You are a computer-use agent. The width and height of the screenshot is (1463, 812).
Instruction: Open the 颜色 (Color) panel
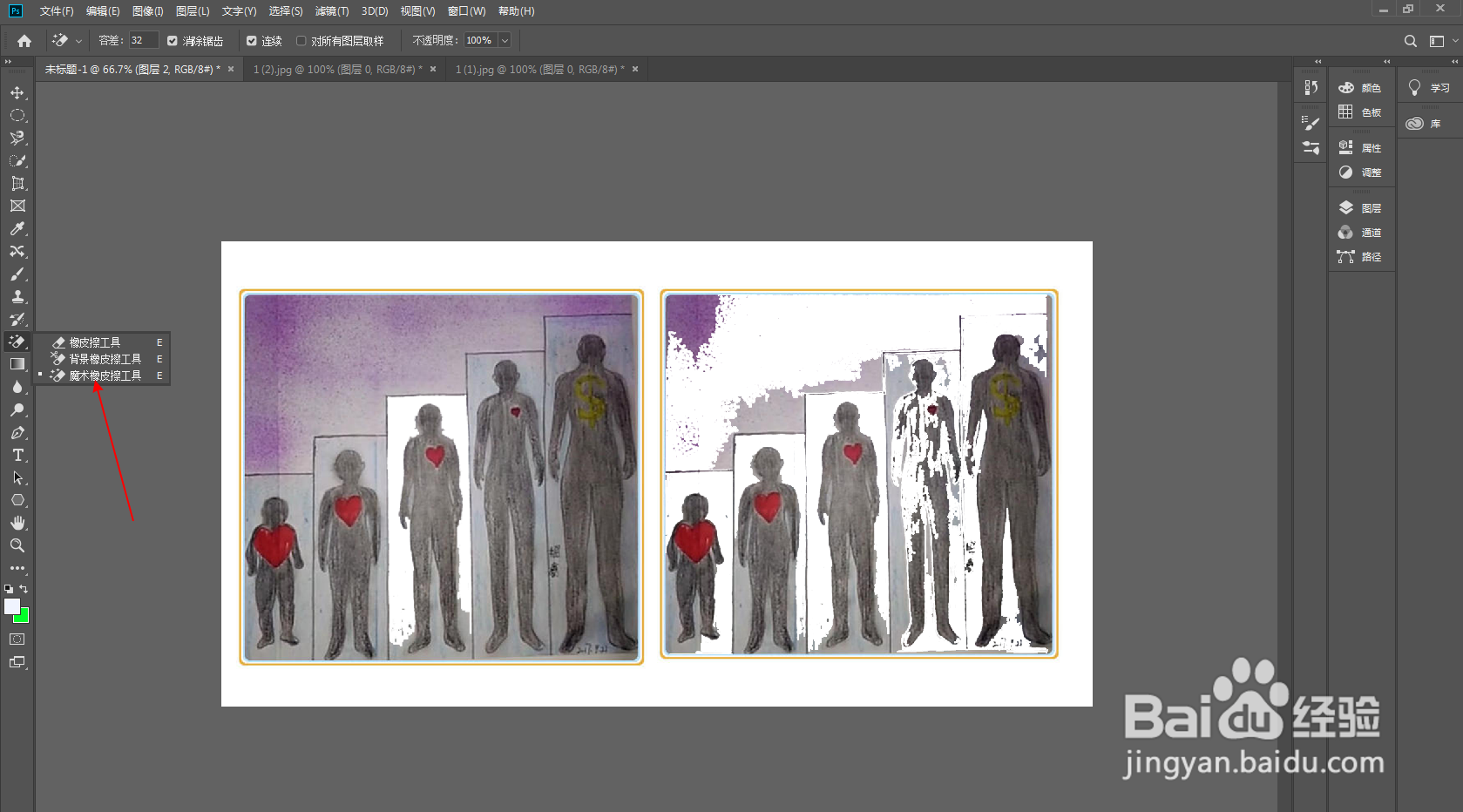[1361, 88]
